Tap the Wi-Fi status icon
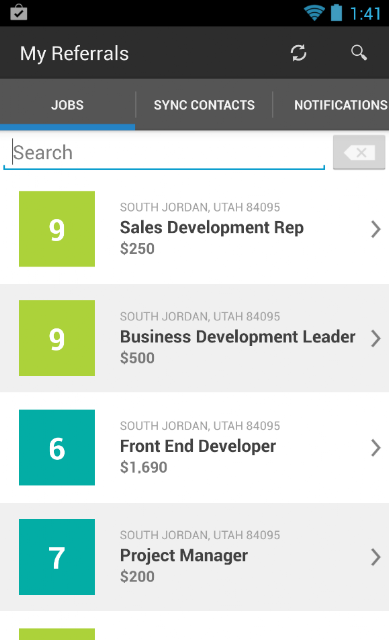The height and width of the screenshot is (640, 389). (314, 13)
